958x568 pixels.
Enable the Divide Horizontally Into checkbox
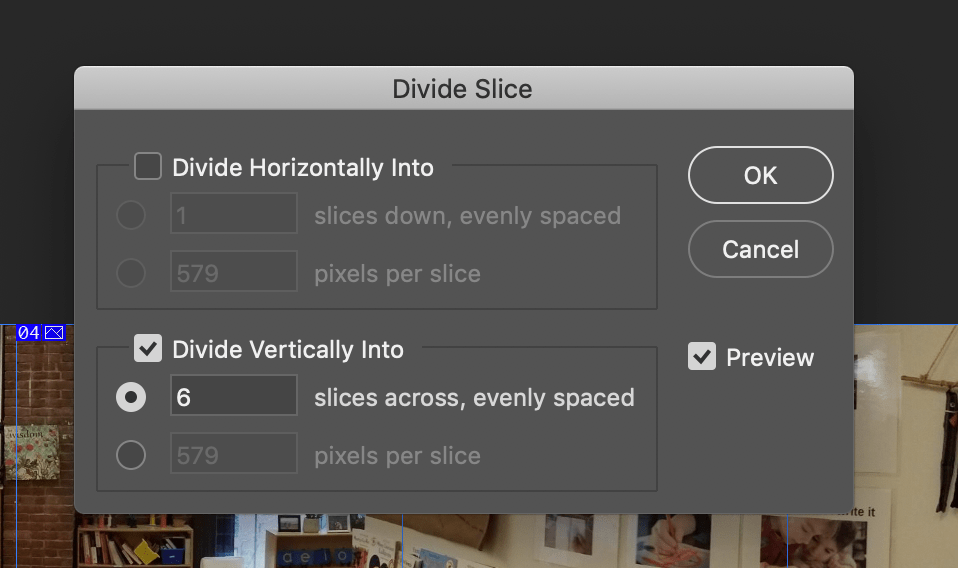pyautogui.click(x=148, y=166)
